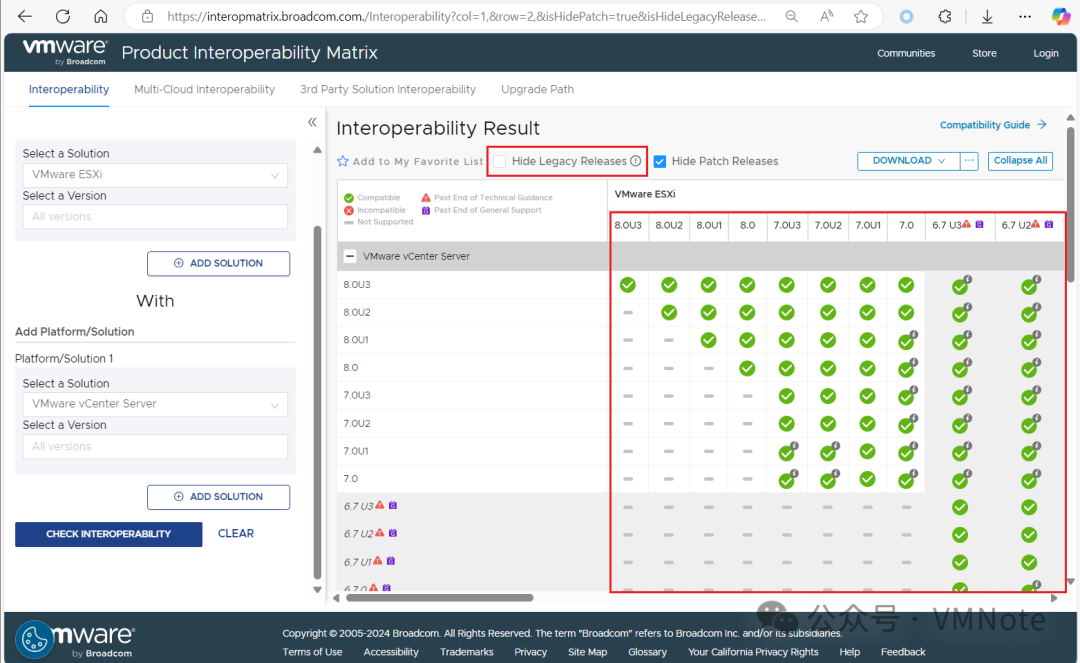Click the purple support icon on vCenter 6.7 U1 row

point(391,561)
